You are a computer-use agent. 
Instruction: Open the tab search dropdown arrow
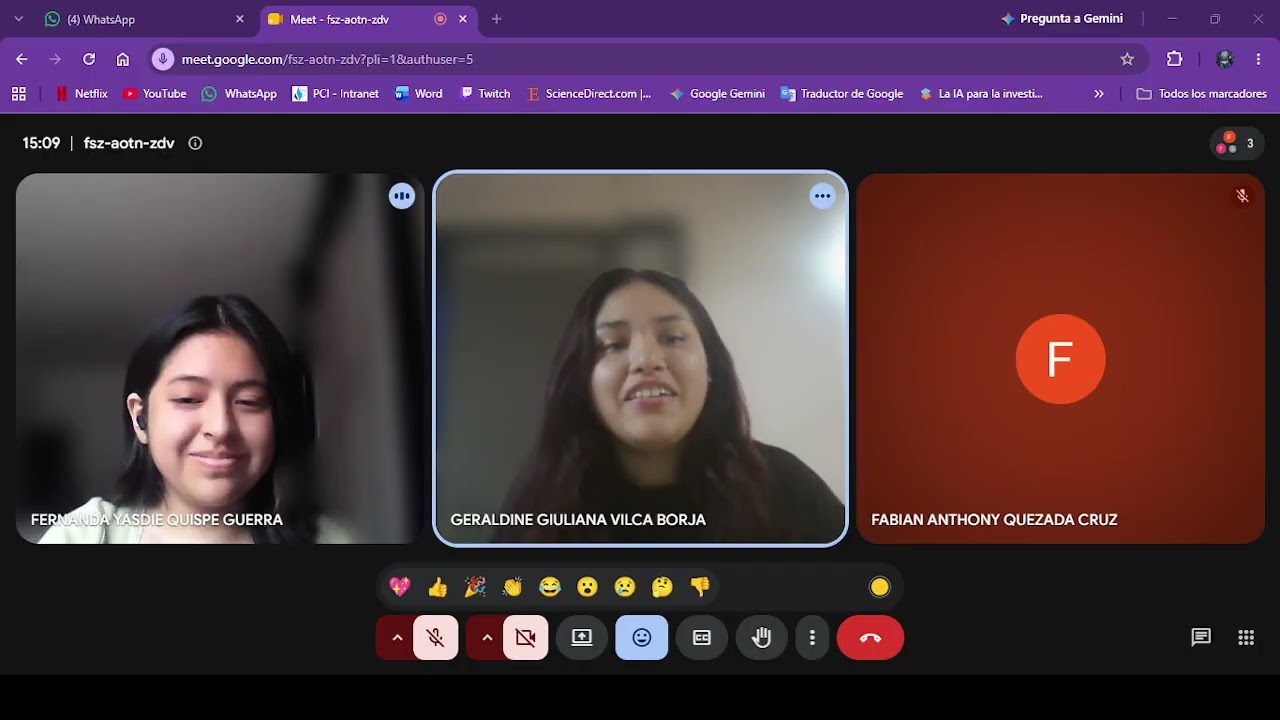(x=18, y=19)
